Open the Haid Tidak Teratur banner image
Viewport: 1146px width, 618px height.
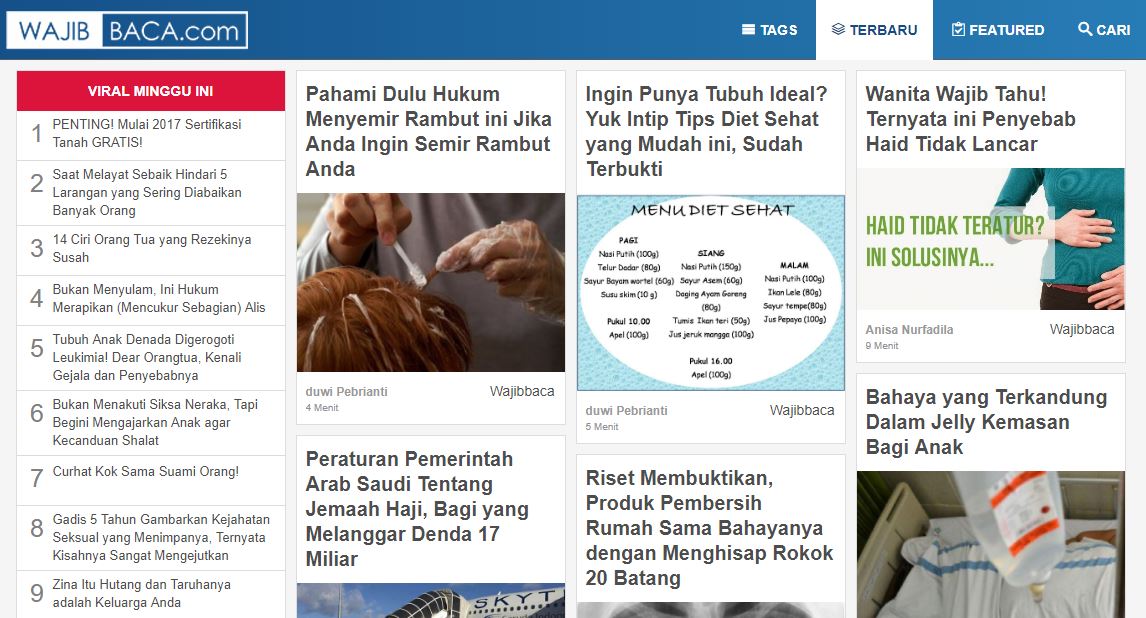pyautogui.click(x=990, y=239)
